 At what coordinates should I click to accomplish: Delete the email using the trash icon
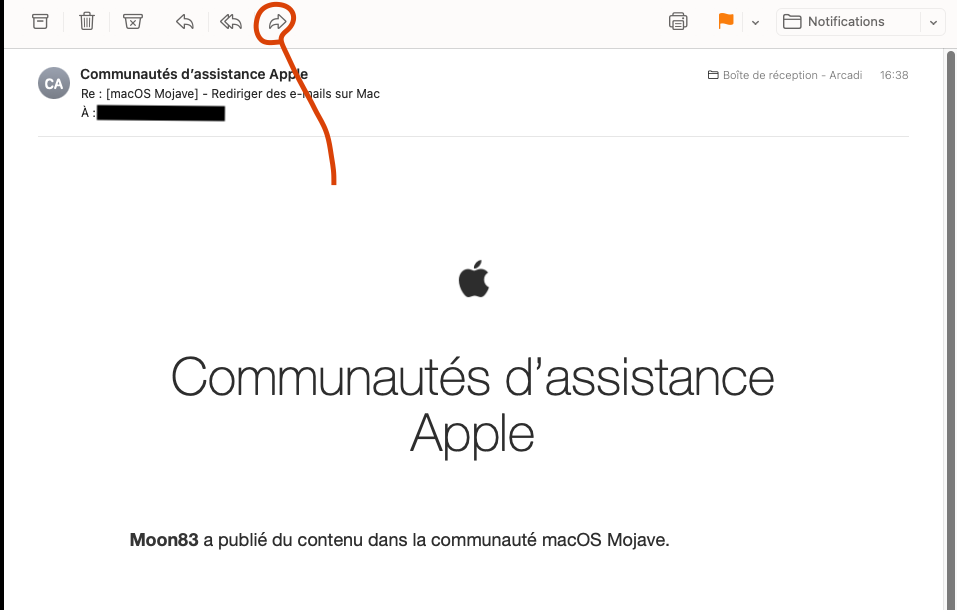coord(87,22)
